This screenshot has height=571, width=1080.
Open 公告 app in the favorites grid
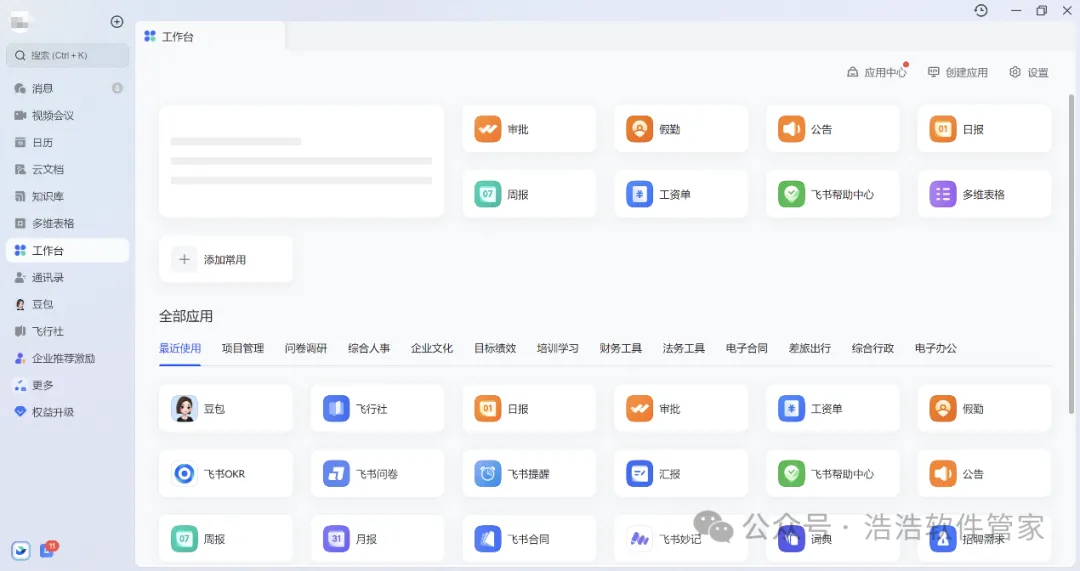tap(832, 129)
